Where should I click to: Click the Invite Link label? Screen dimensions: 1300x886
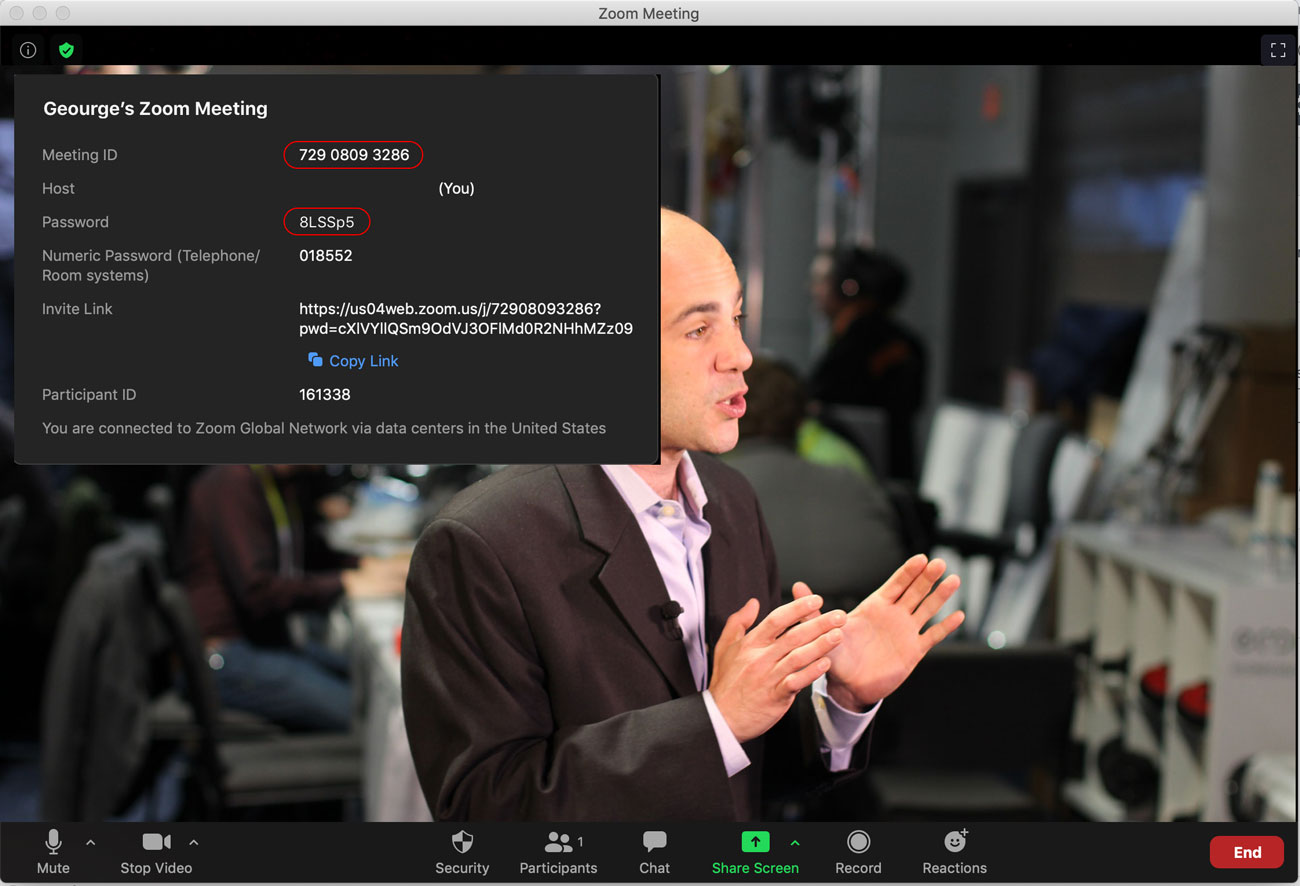(77, 309)
